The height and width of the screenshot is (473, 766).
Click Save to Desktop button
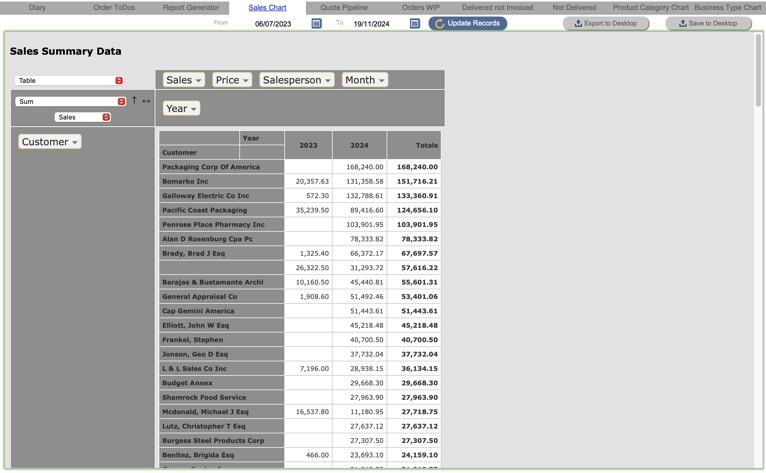click(708, 23)
